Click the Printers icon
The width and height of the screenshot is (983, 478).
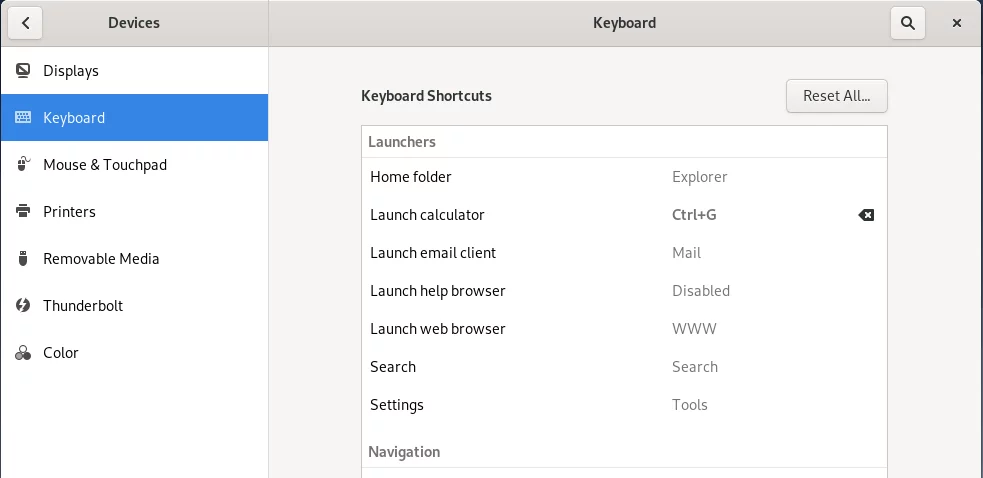(23, 211)
